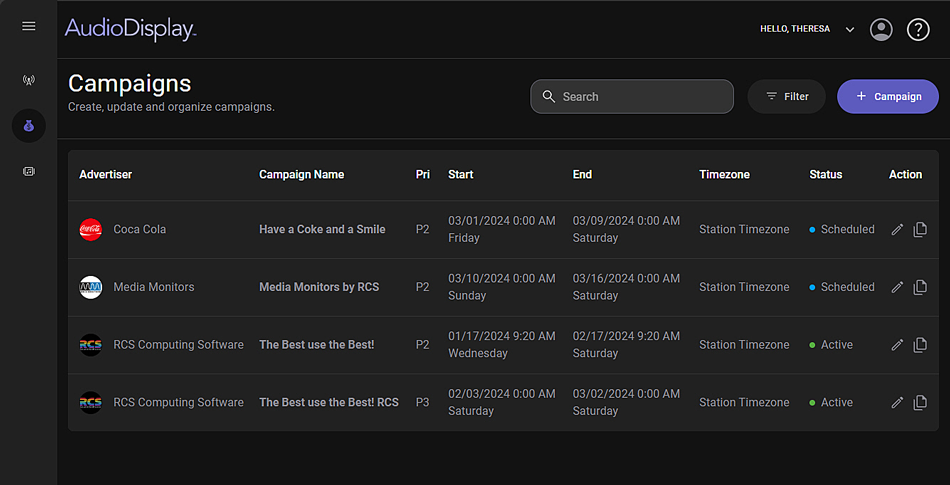This screenshot has height=485, width=950.
Task: Click the 03/16/2024 0:00 AM end date
Action: [x=626, y=279]
